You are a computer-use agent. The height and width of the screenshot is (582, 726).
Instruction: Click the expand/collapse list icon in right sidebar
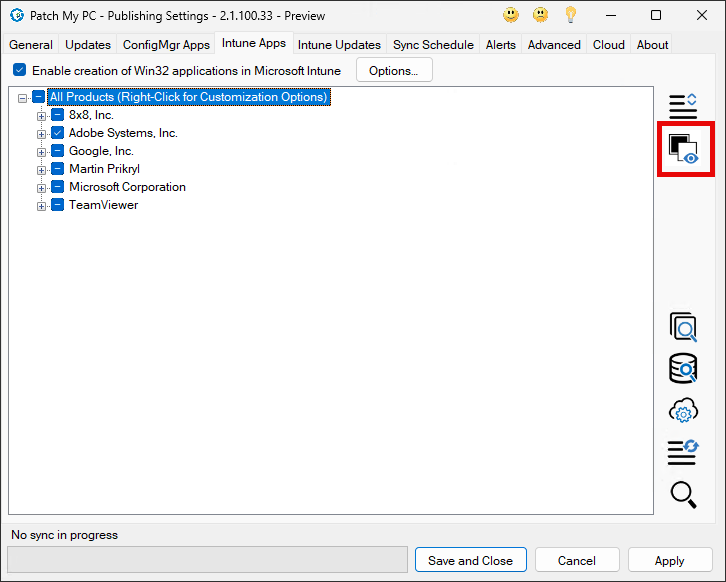(683, 104)
